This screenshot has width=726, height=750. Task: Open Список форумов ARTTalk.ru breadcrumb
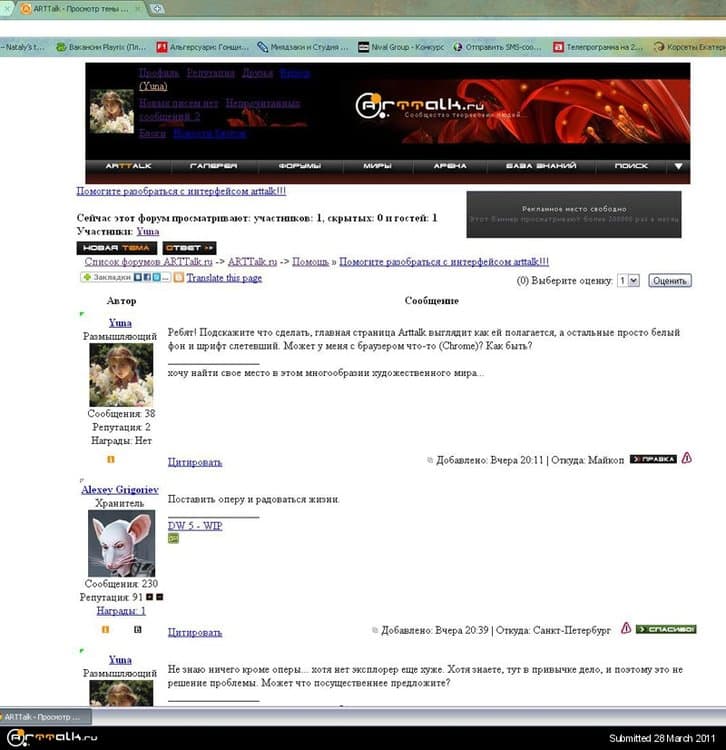click(x=148, y=262)
